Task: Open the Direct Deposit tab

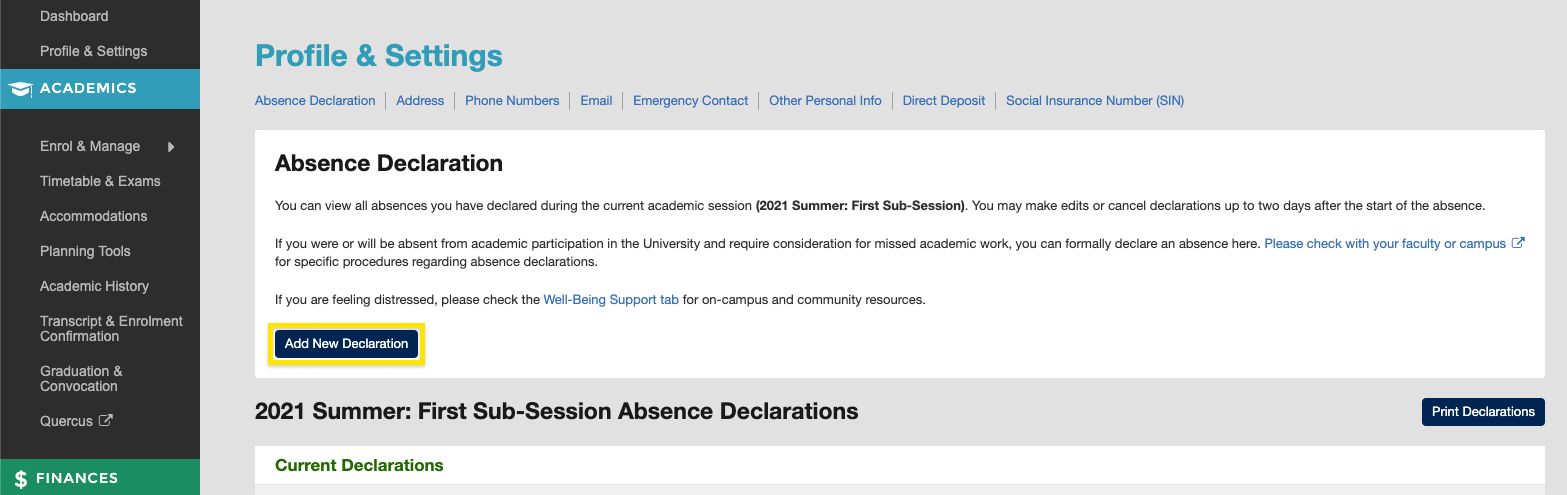Action: click(x=943, y=101)
